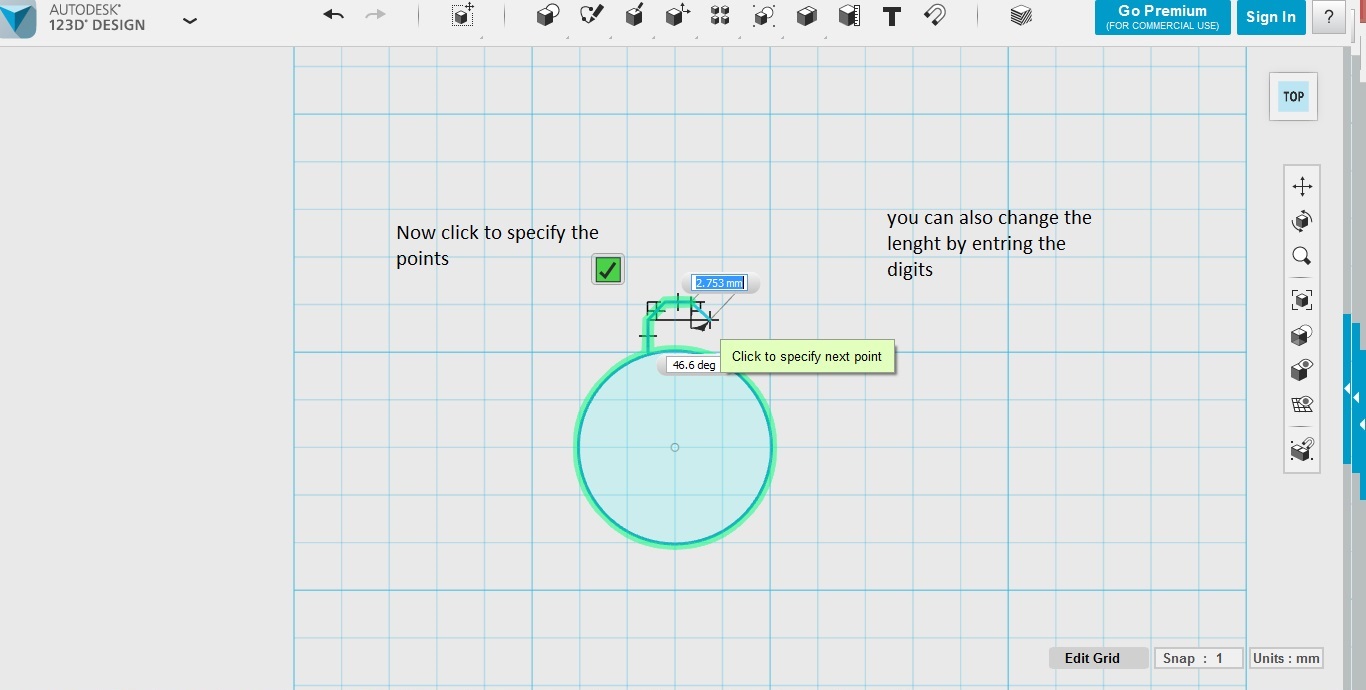Select the Orbit tool in the navigation bar
Image resolution: width=1366 pixels, height=690 pixels.
(x=1302, y=221)
